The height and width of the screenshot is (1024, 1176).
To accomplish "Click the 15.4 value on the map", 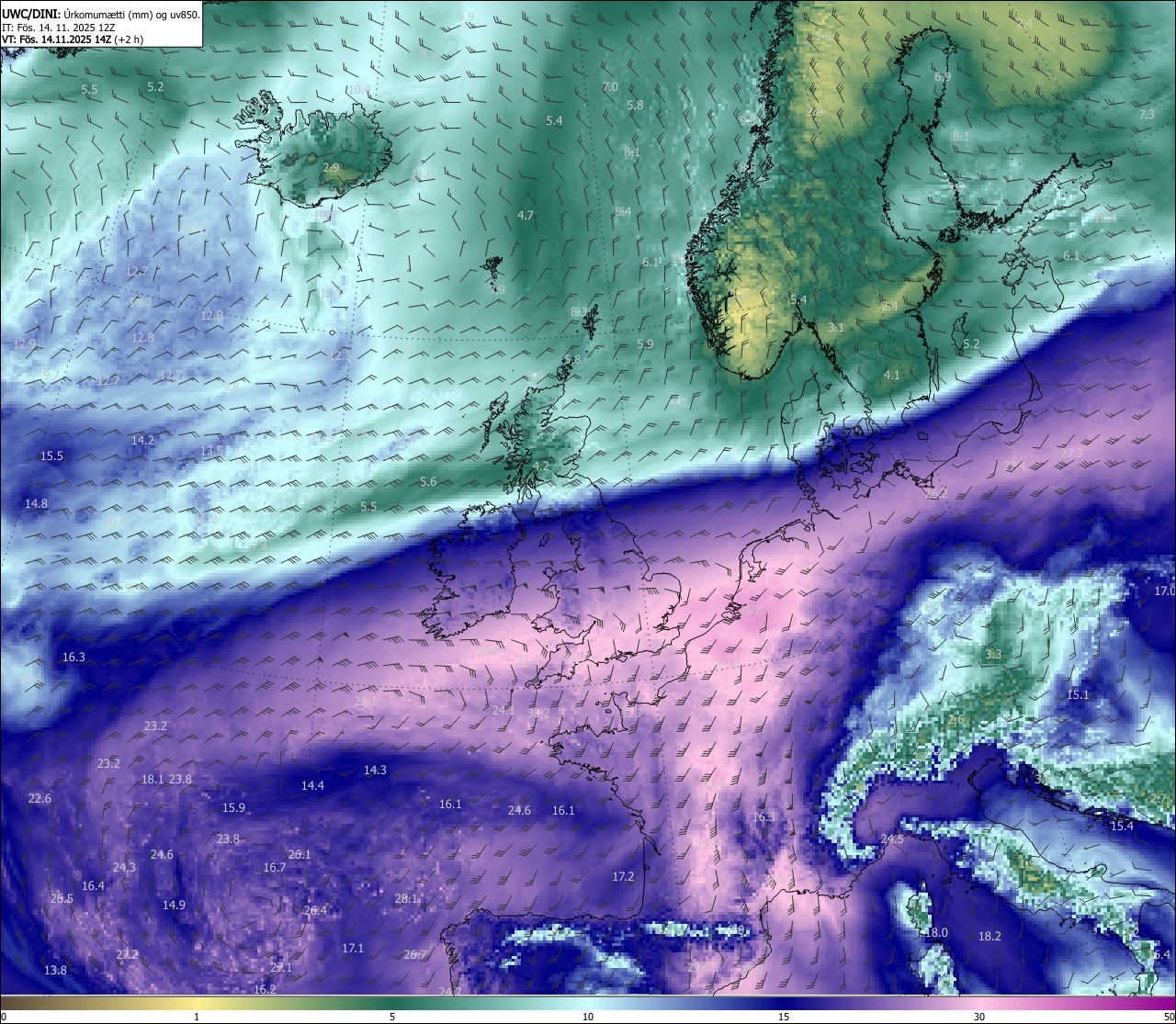I will tap(1122, 827).
